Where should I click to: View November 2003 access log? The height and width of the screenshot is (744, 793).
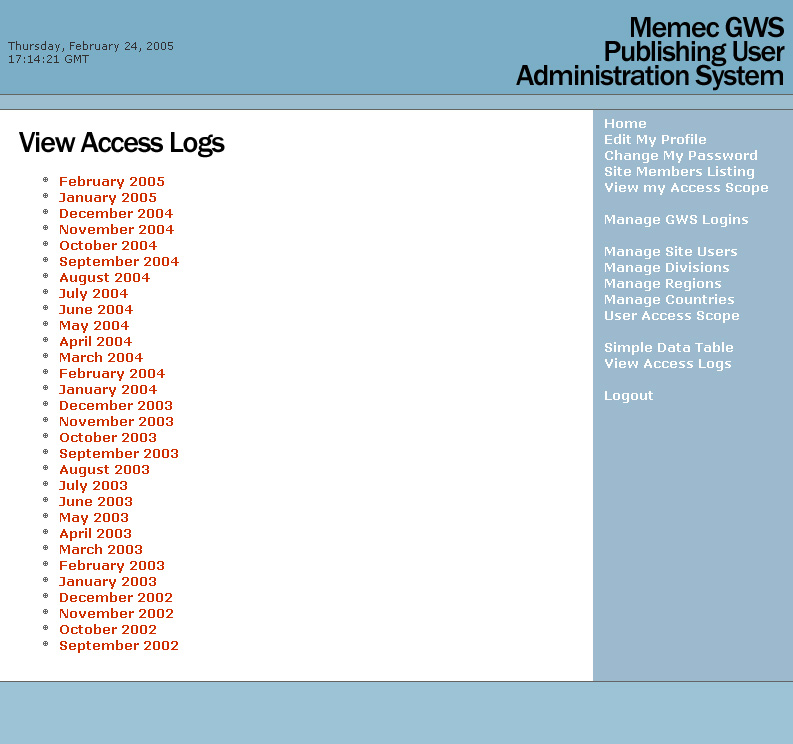pyautogui.click(x=116, y=421)
